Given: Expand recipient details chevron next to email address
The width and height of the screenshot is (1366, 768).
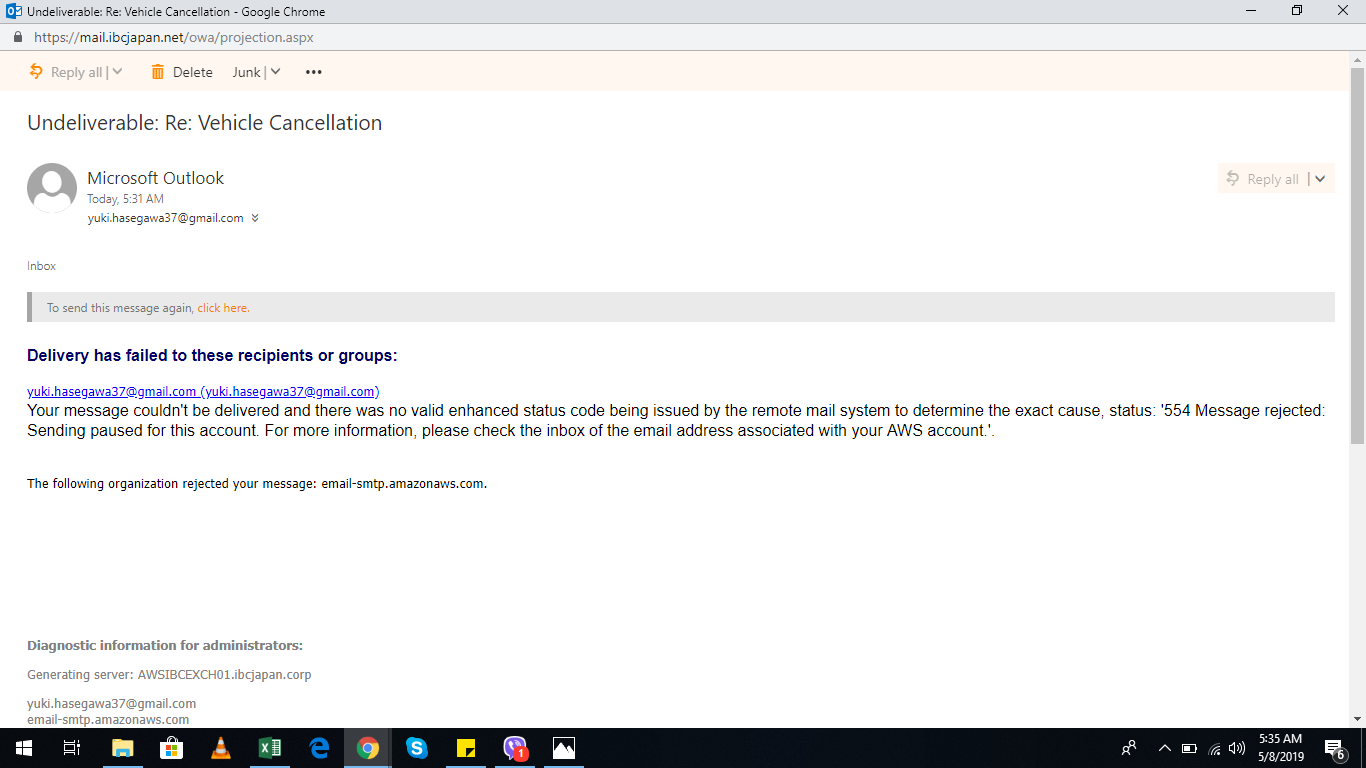Looking at the screenshot, I should coord(255,218).
